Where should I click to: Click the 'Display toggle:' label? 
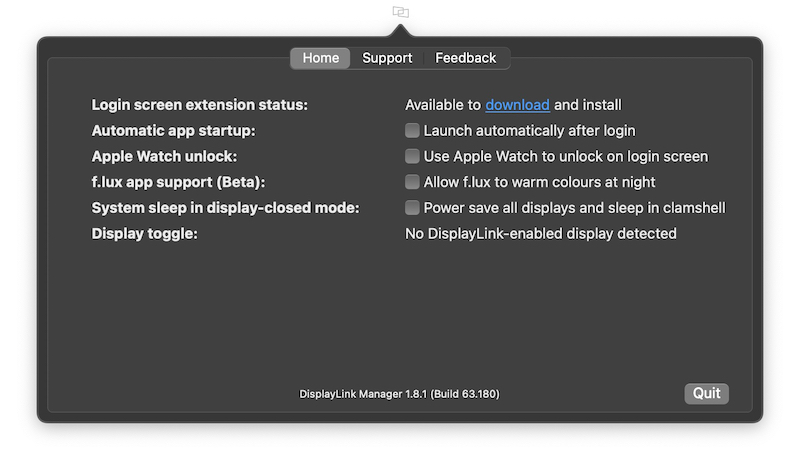point(144,234)
